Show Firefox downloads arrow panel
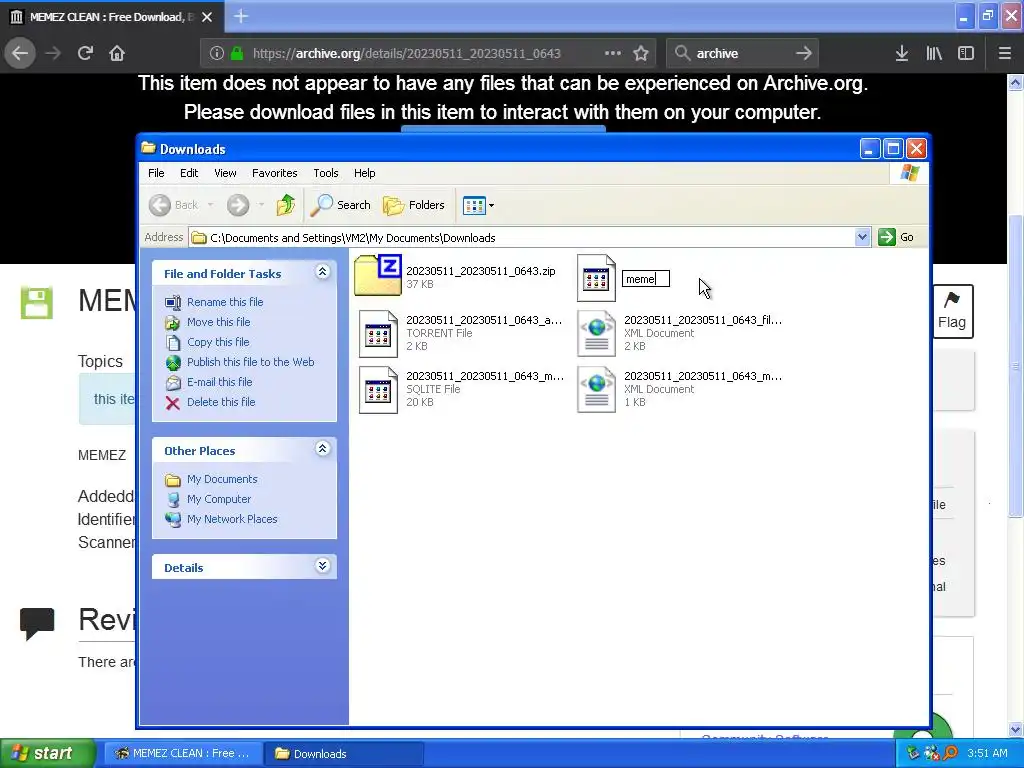 coord(902,53)
